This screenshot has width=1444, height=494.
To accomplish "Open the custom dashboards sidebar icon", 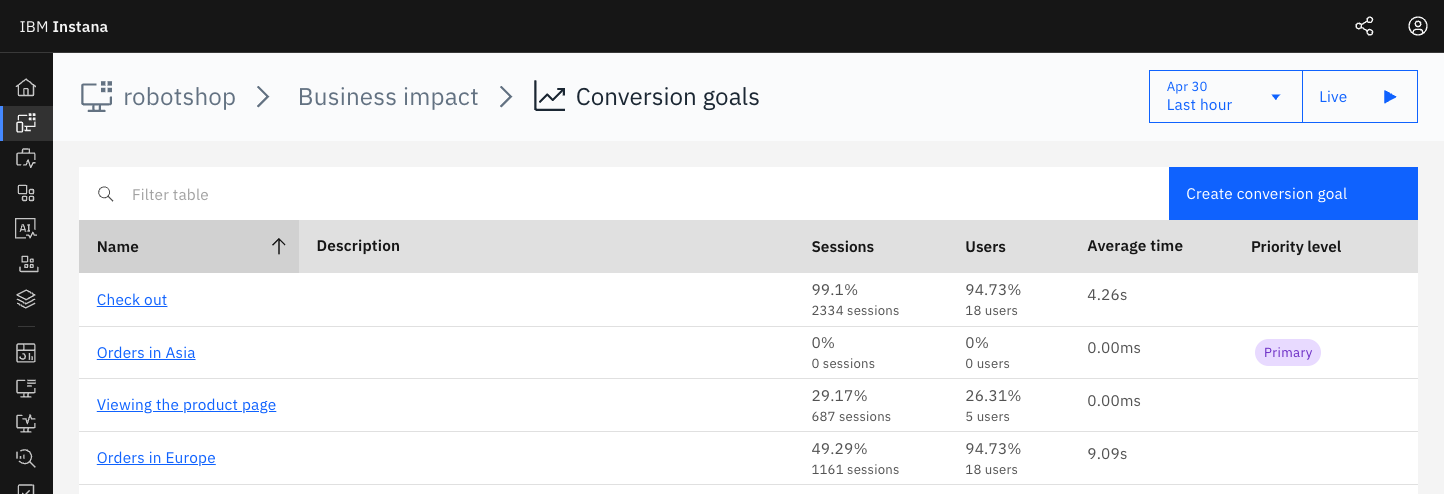I will click(26, 353).
